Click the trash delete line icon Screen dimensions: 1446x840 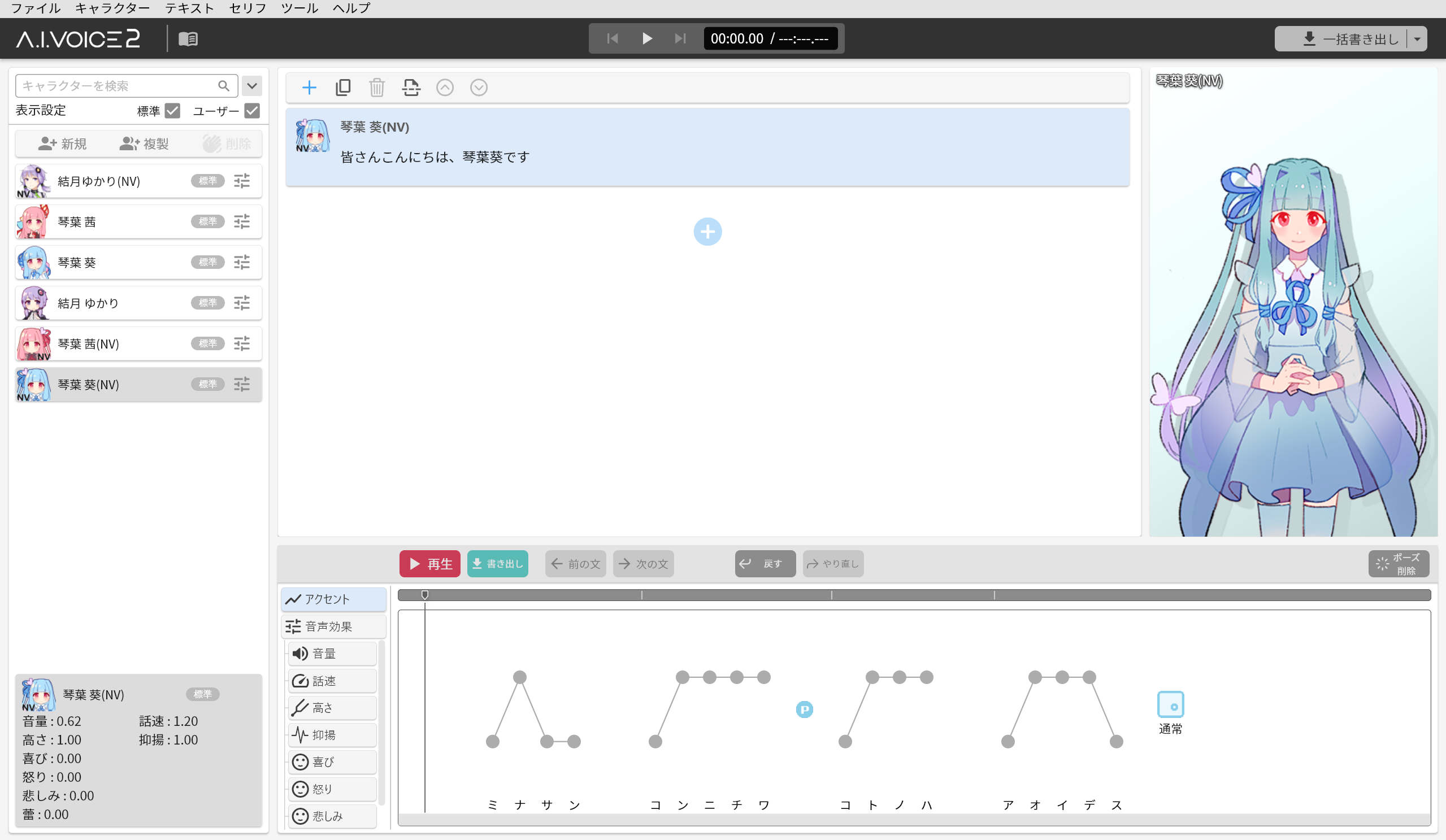click(376, 87)
